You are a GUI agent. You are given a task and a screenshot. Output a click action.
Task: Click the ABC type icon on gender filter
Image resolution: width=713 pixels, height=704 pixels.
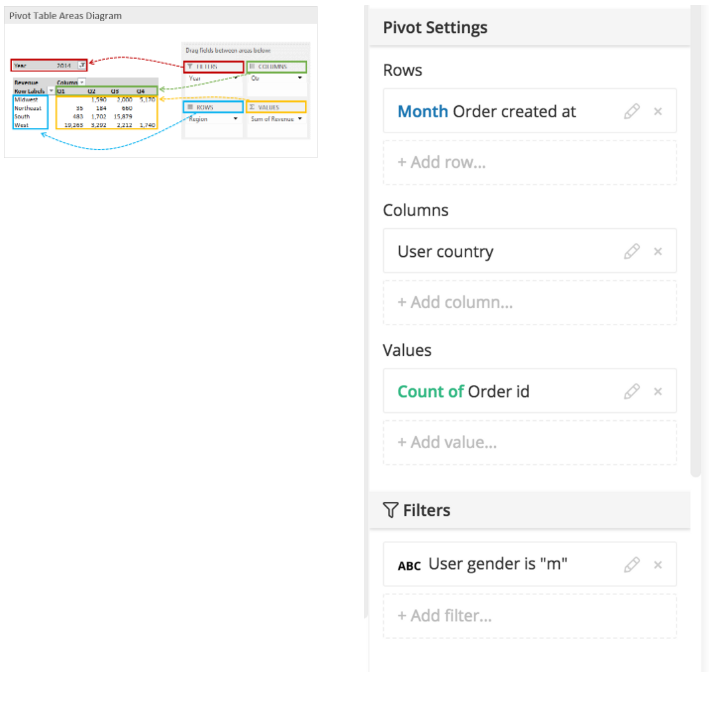(x=409, y=566)
